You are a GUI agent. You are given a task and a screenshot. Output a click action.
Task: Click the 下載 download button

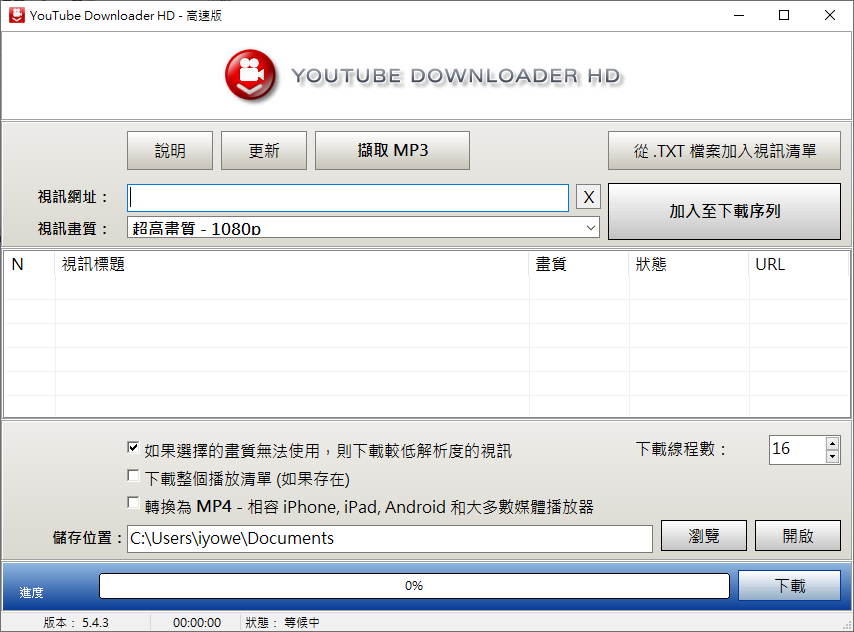(790, 586)
